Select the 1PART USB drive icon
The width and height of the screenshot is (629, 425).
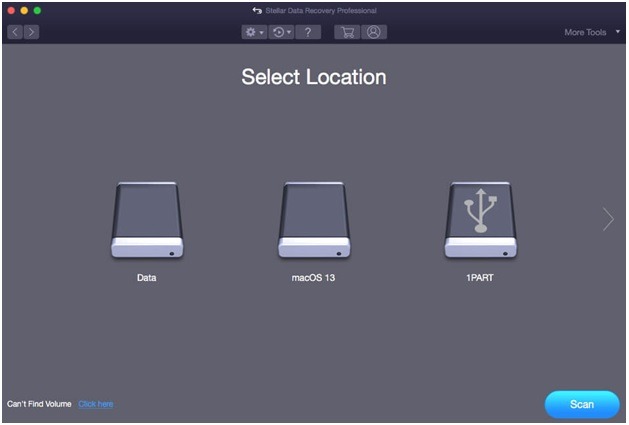pos(481,220)
